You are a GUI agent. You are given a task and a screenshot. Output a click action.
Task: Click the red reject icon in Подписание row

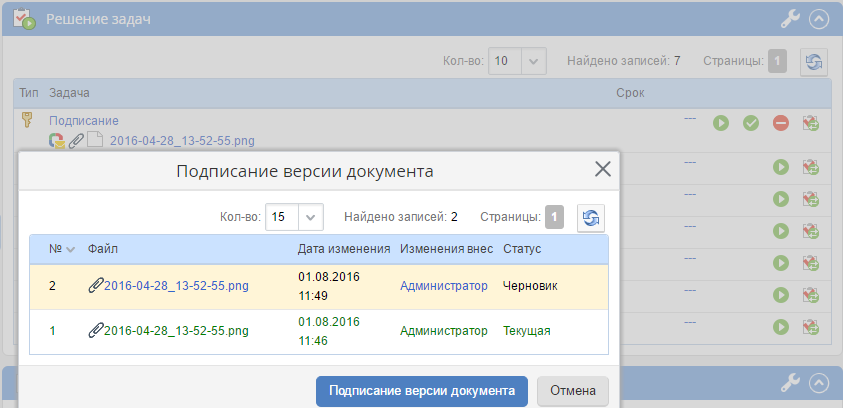[x=781, y=123]
